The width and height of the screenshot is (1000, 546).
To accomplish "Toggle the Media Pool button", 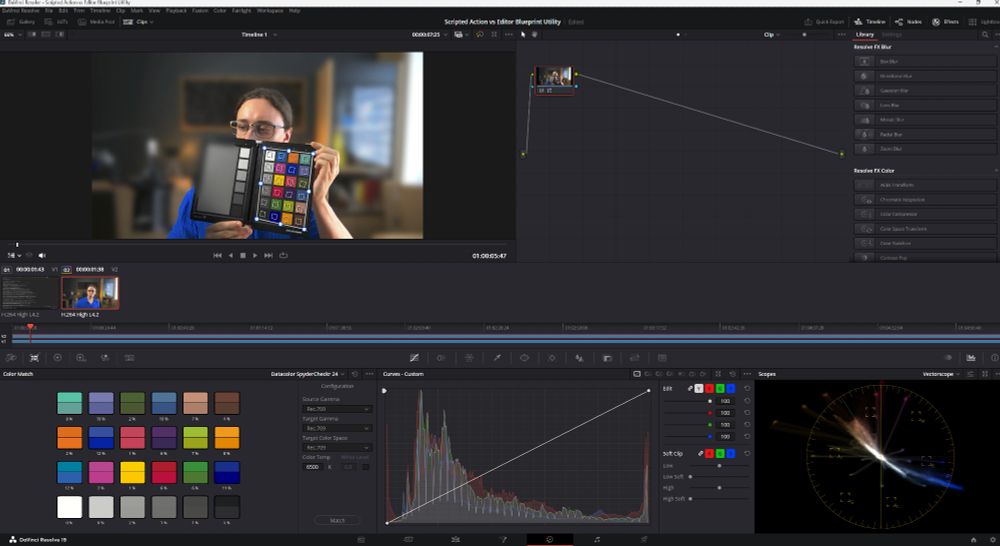I will tap(96, 22).
